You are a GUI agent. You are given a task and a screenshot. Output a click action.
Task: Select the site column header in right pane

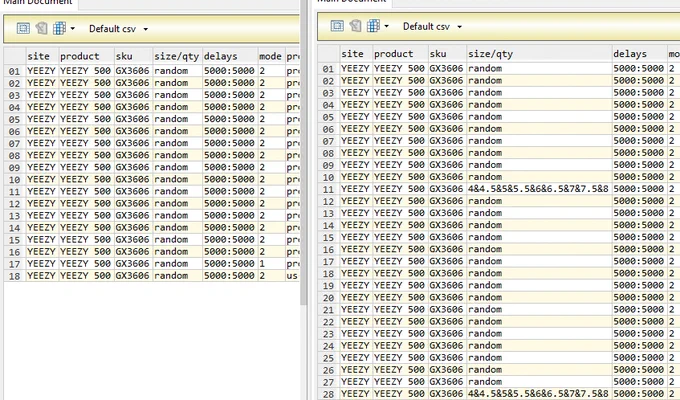pos(356,54)
